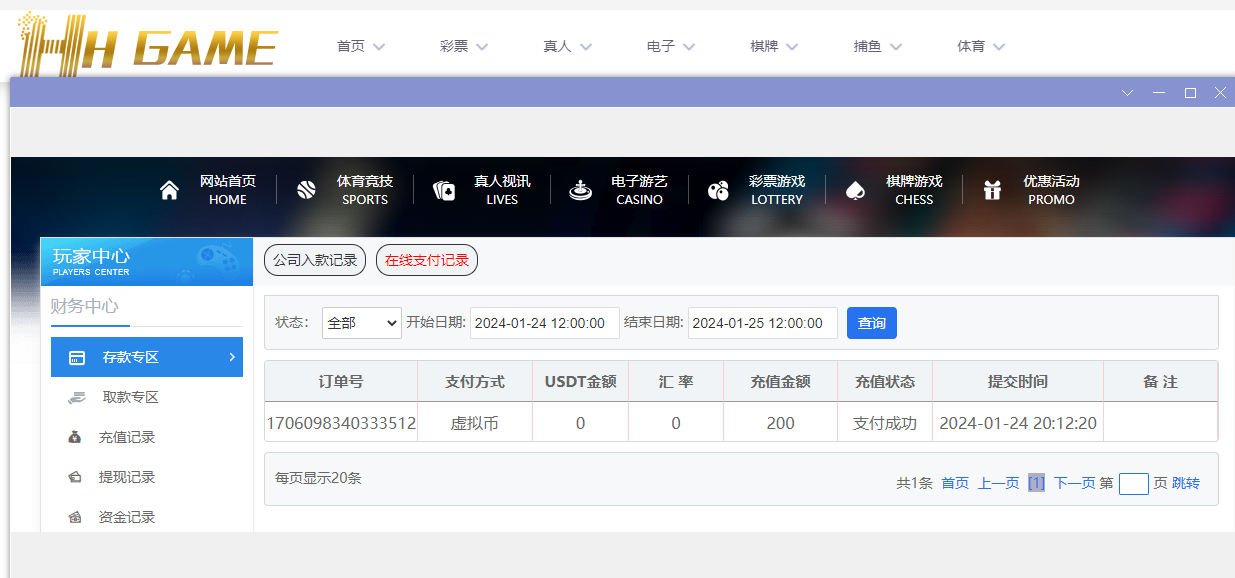Image resolution: width=1235 pixels, height=578 pixels.
Task: Open 提现记录 in the sidebar
Action: click(126, 477)
